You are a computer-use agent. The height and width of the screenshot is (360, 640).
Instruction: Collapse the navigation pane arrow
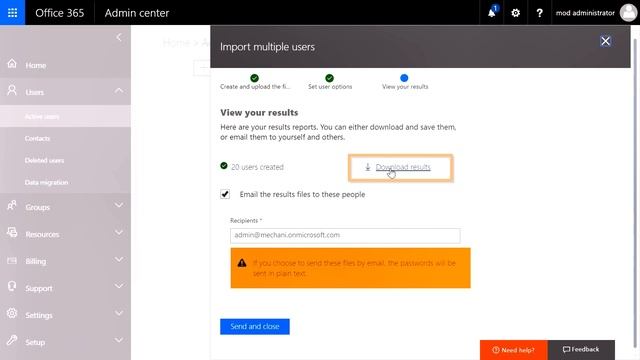[x=119, y=38]
